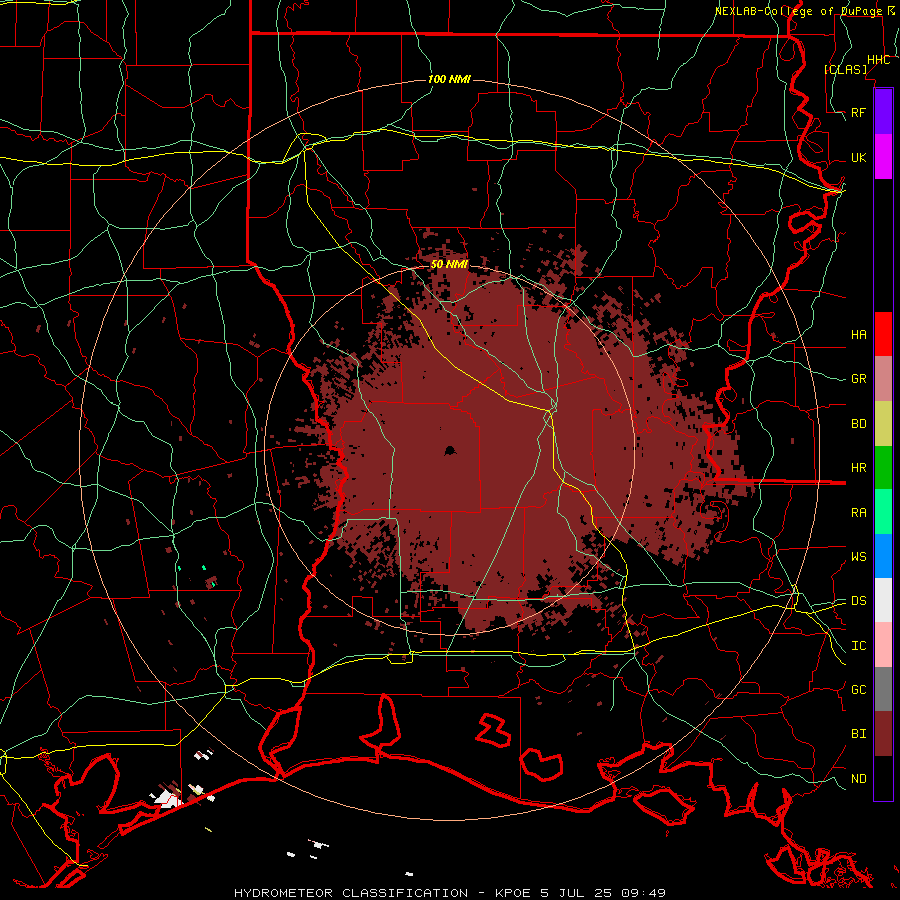The width and height of the screenshot is (900, 900).
Task: Click the 'HYDROMETEOR CLASSIFICATION' title text
Action: tap(351, 893)
